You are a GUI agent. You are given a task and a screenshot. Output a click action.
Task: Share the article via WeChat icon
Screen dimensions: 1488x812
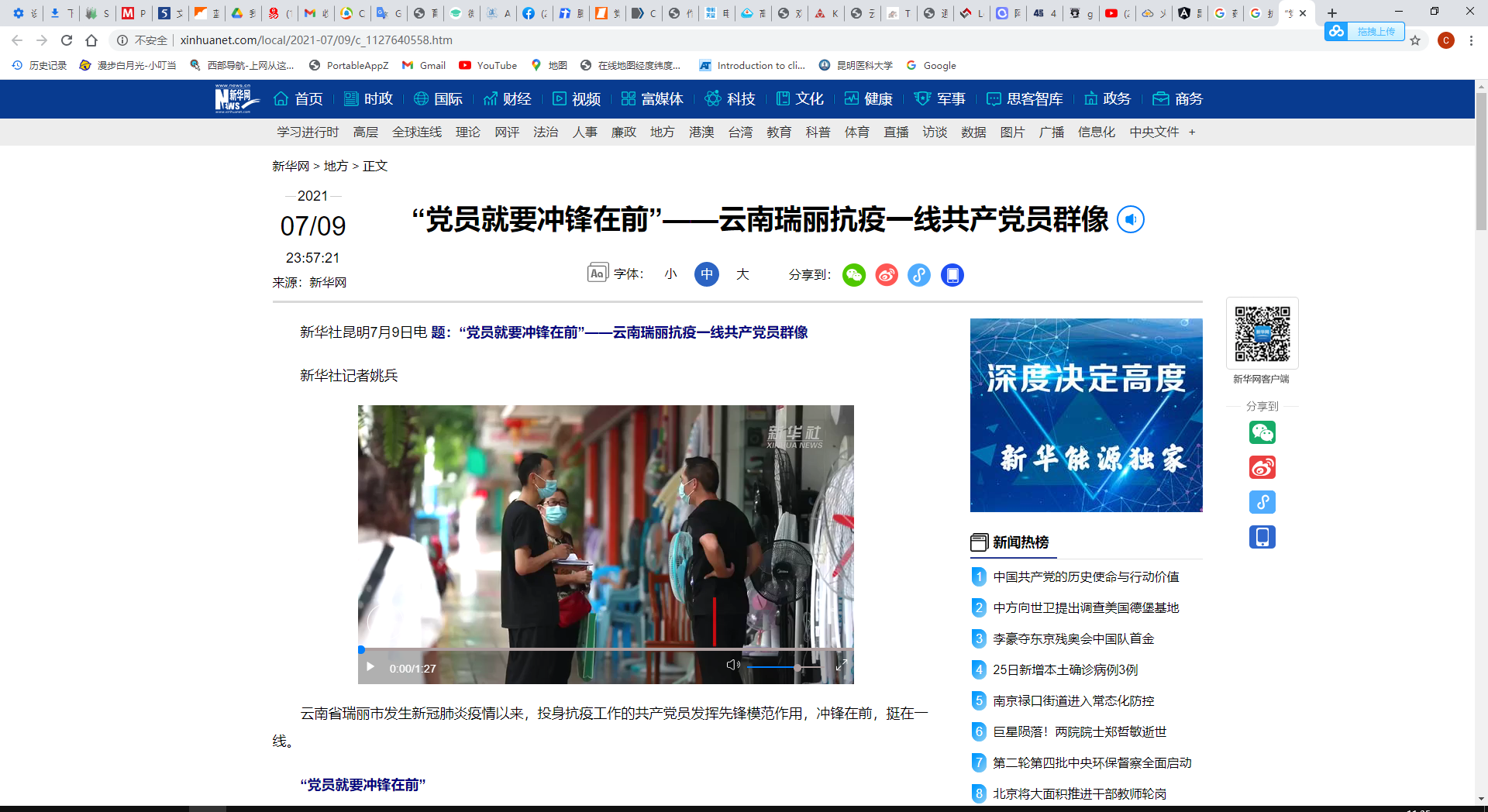pos(853,275)
